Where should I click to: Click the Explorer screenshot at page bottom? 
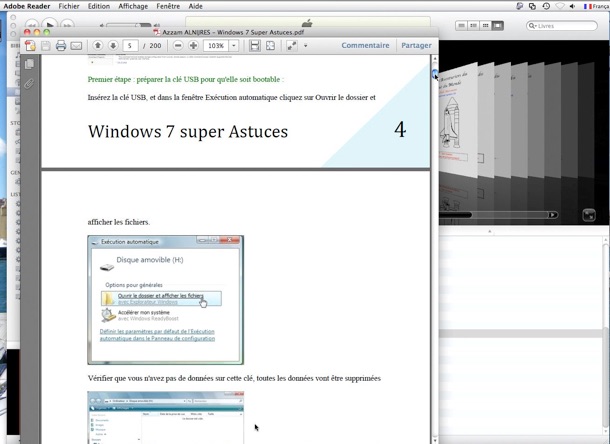pyautogui.click(x=166, y=418)
